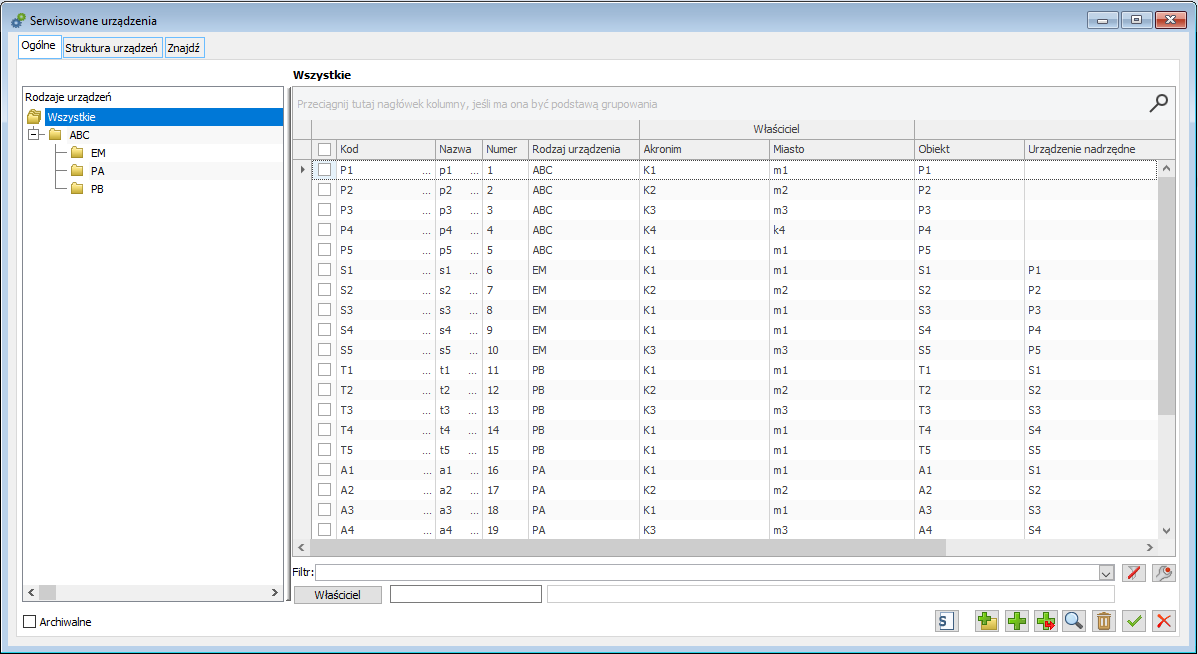Click the vertical scrollbar thumb of the table
This screenshot has width=1198, height=654.
[x=1166, y=295]
